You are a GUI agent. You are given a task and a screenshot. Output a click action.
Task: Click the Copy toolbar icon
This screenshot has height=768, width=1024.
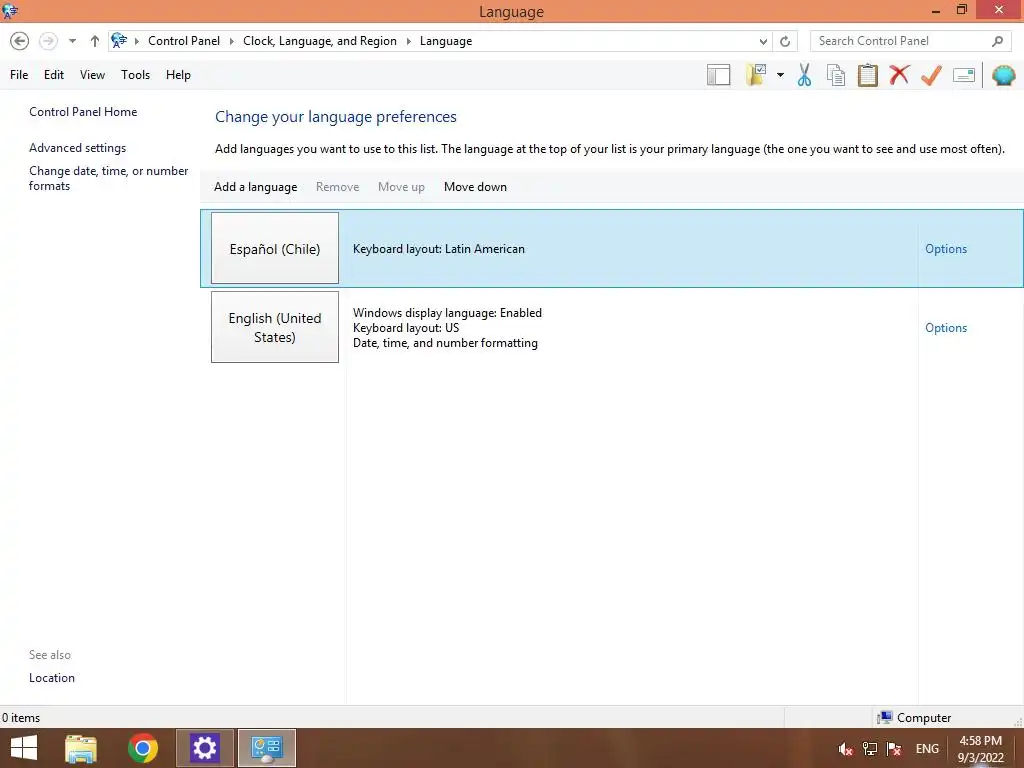point(836,75)
